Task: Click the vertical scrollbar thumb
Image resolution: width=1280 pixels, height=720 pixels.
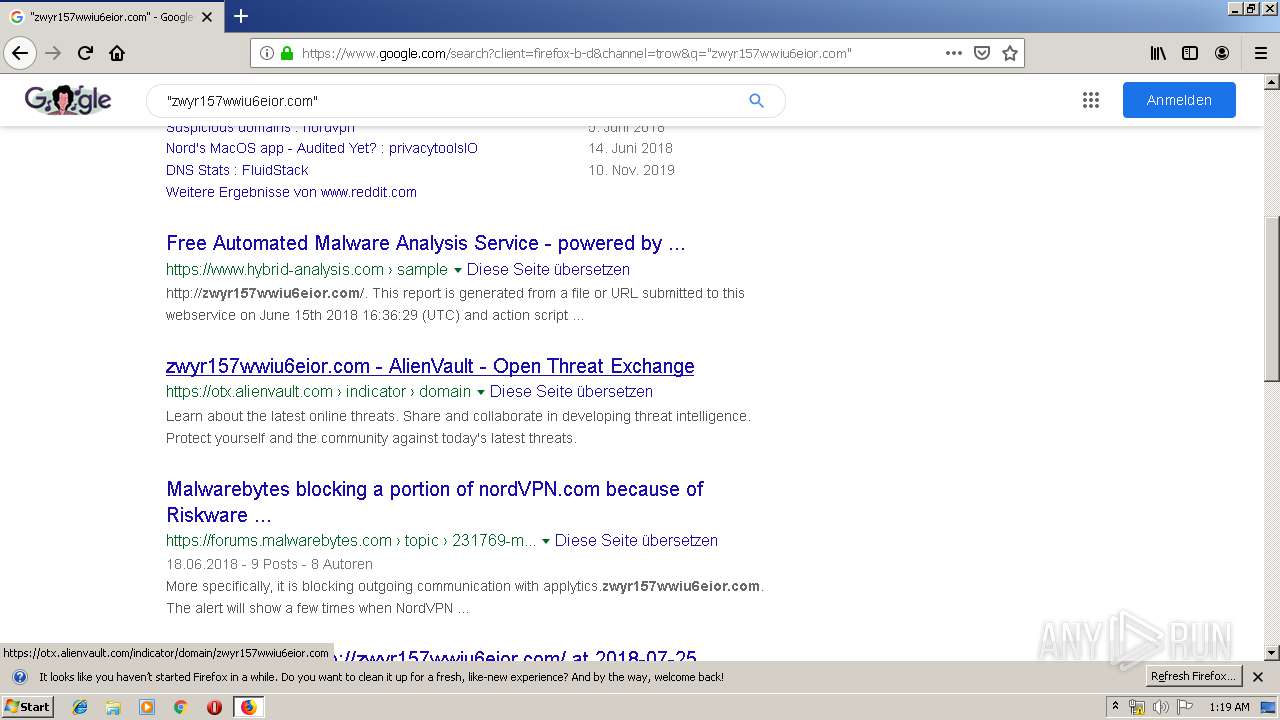Action: coord(1272,300)
